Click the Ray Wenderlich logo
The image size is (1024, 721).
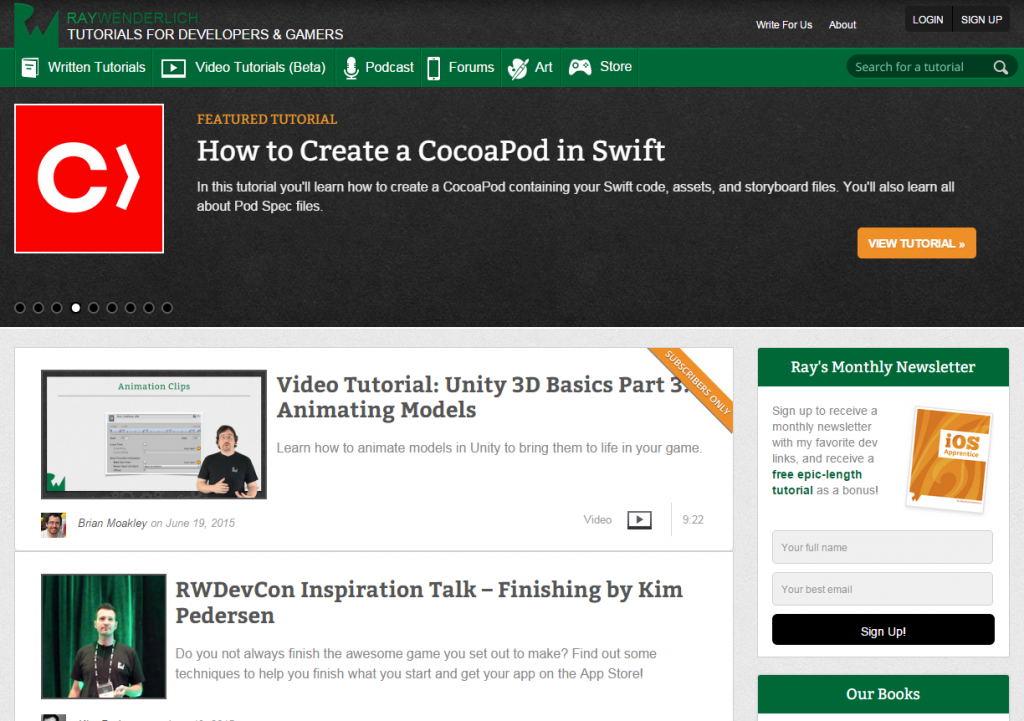pyautogui.click(x=36, y=25)
